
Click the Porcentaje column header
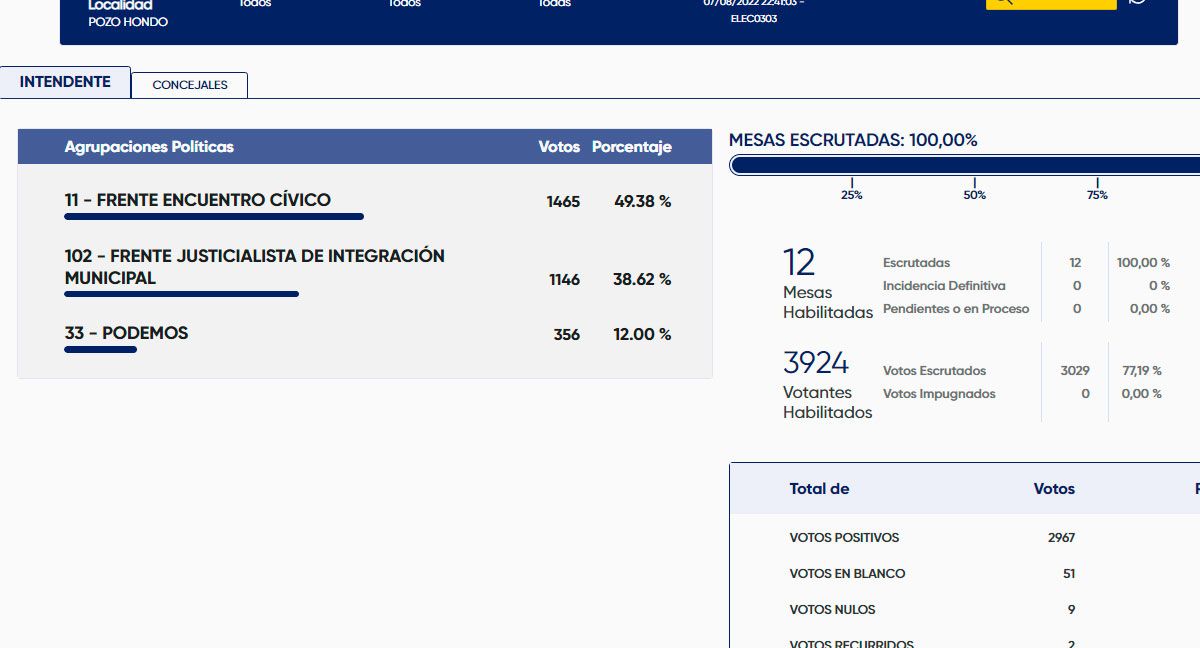point(631,147)
